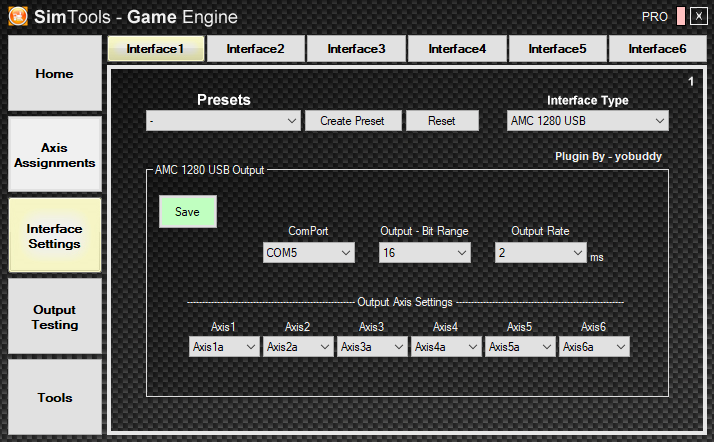The width and height of the screenshot is (714, 442).
Task: Open the Output Bit Range dropdown
Action: 425,254
